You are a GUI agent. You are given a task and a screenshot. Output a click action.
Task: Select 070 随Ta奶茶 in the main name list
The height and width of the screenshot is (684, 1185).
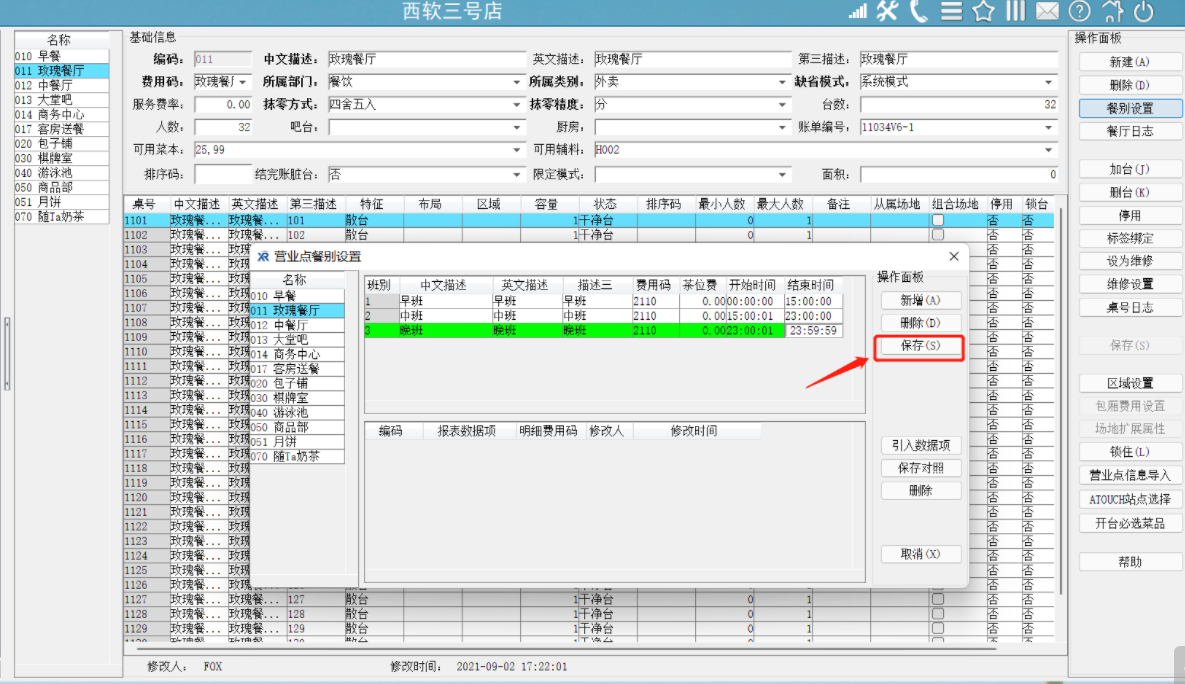coord(61,216)
